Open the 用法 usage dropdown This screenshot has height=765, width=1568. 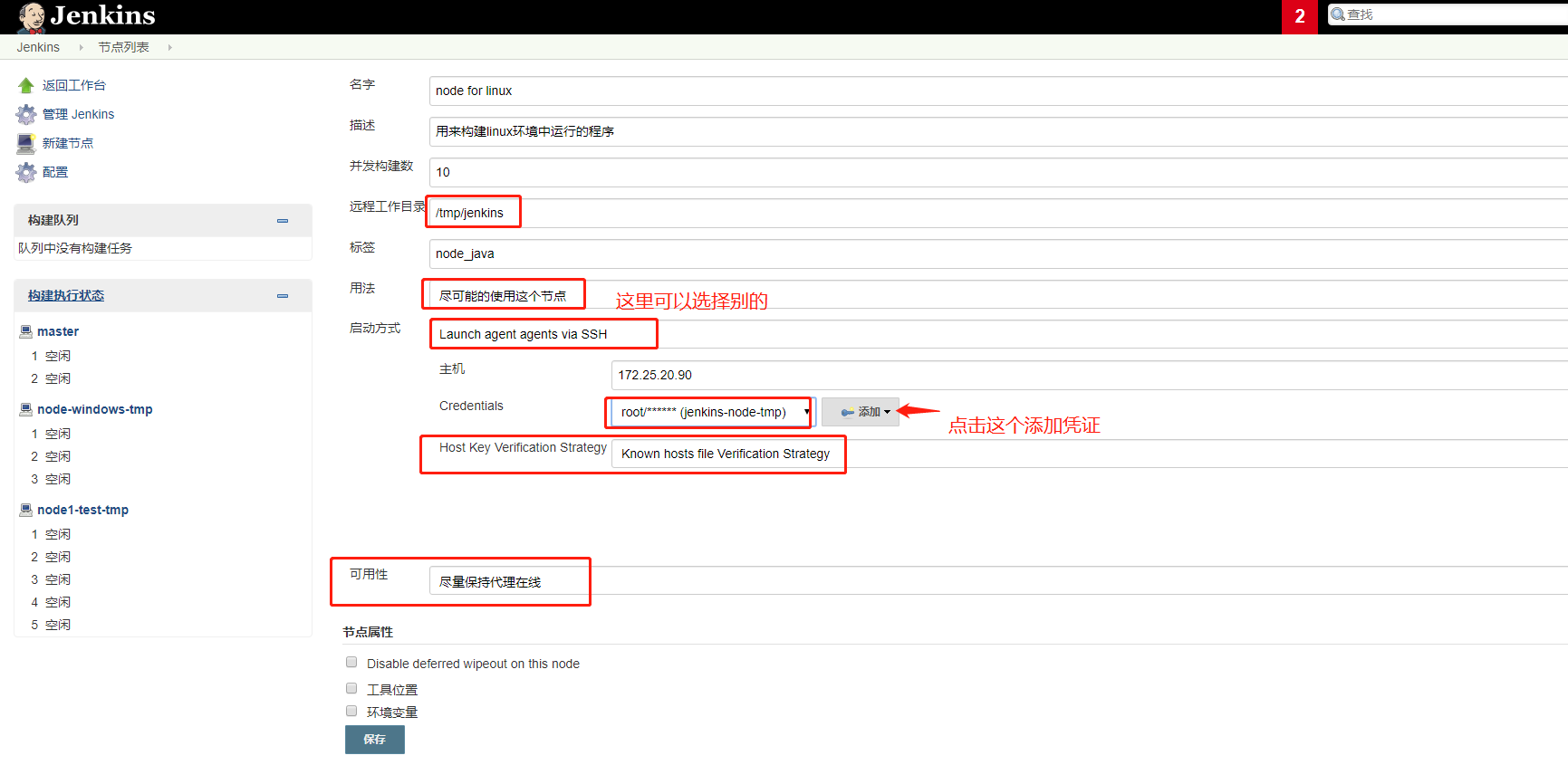pyautogui.click(x=998, y=294)
